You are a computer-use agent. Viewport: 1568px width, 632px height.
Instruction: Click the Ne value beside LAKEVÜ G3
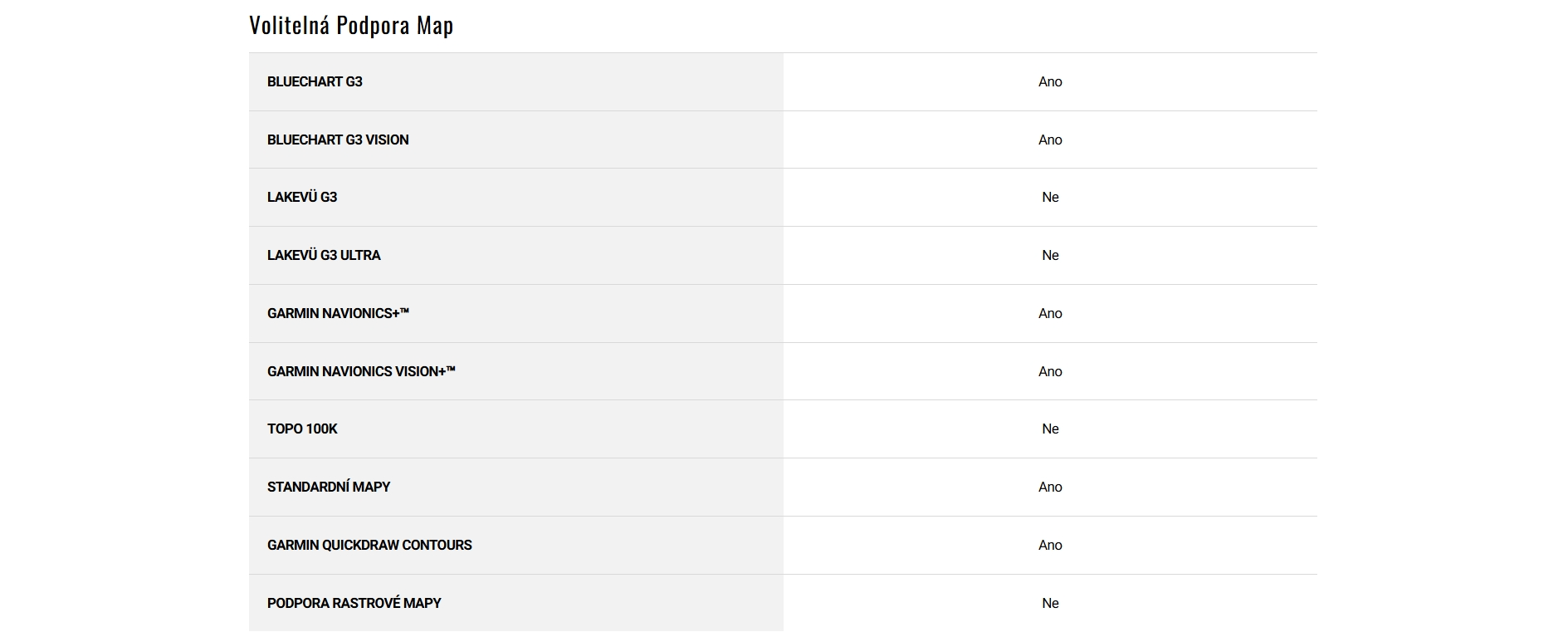(x=1050, y=197)
